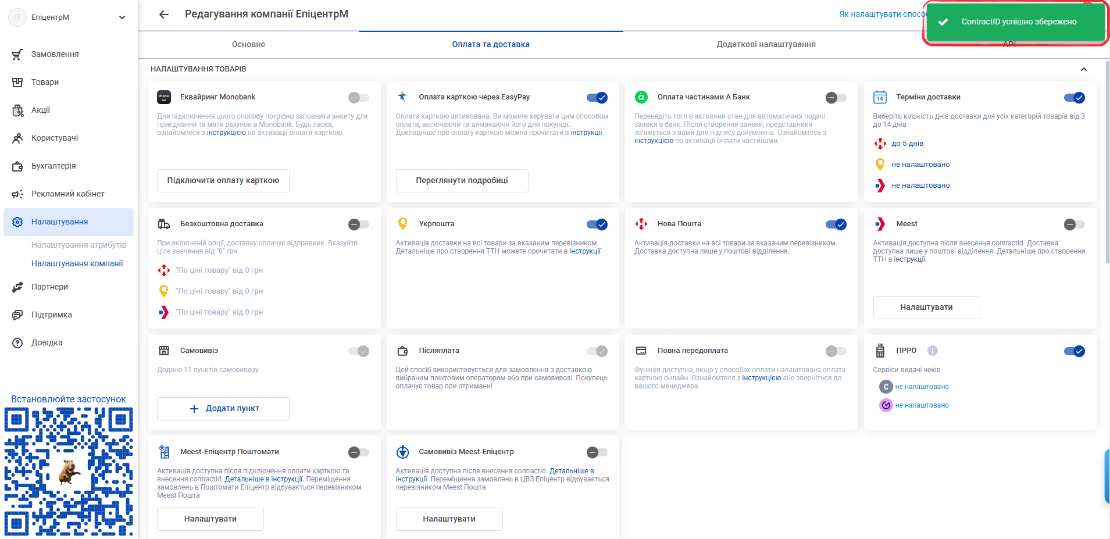Viewport: 1110px width, 539px height.
Task: Switch to the Основне tab
Action: tap(248, 44)
